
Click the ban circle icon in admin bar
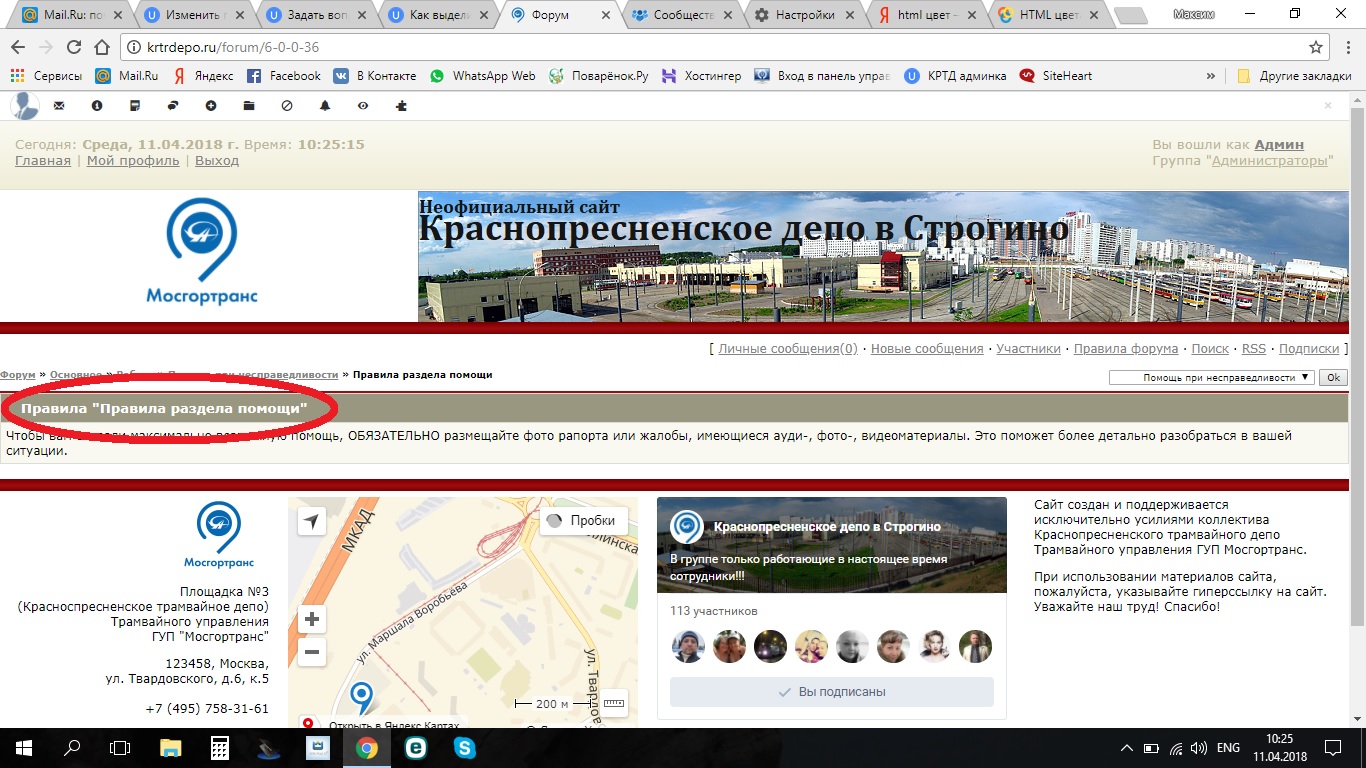287,105
